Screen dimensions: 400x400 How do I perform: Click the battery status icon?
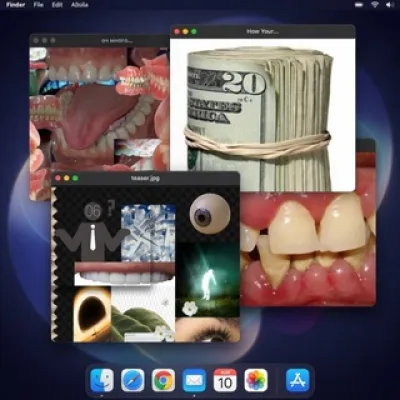(359, 5)
